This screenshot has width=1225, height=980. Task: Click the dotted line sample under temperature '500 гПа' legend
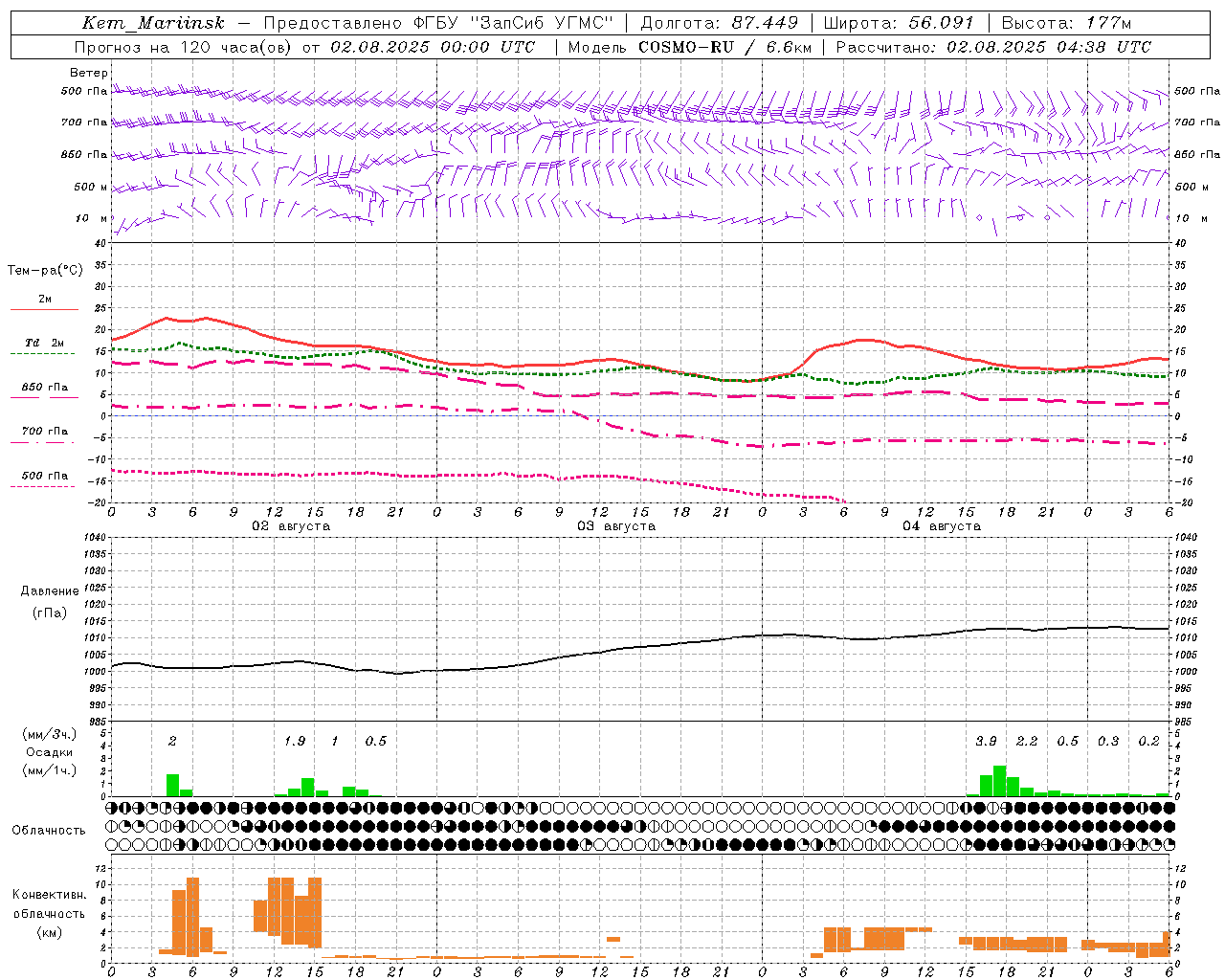42,486
